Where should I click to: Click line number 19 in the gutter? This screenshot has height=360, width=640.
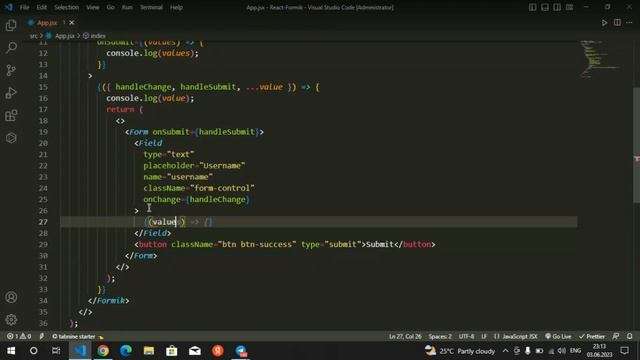coord(43,132)
